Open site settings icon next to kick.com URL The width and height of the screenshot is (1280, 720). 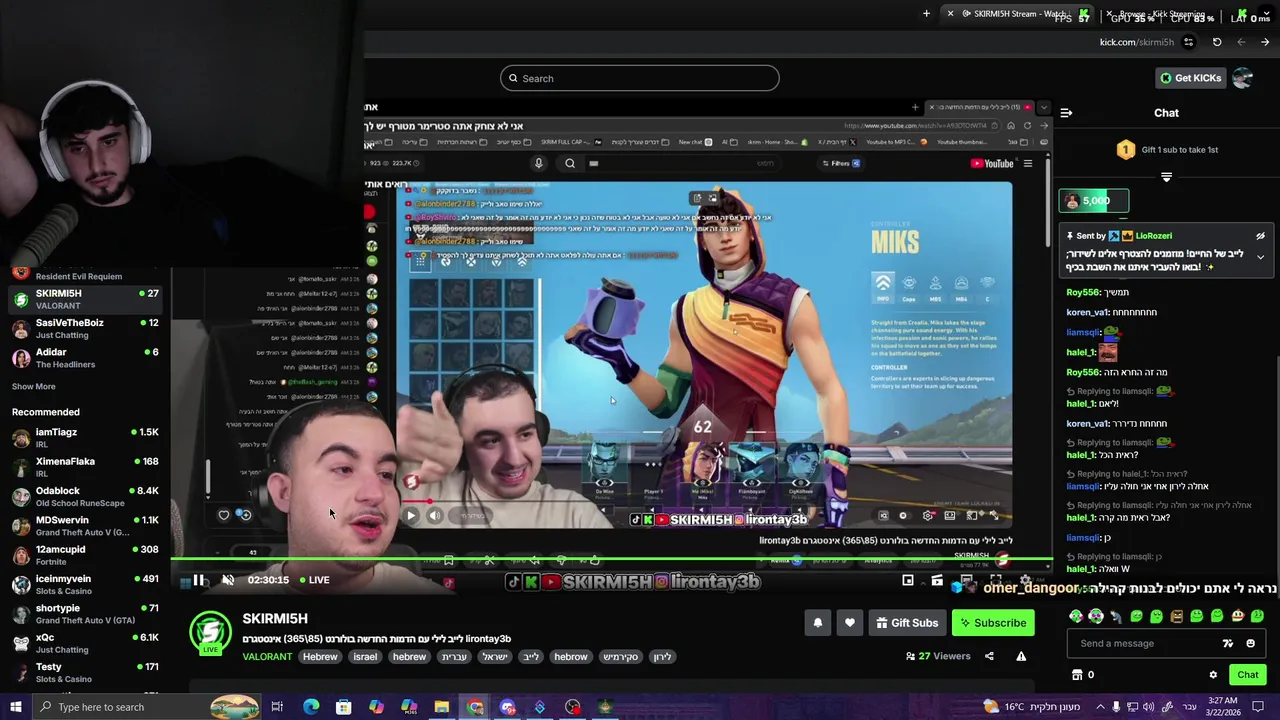(x=1188, y=42)
